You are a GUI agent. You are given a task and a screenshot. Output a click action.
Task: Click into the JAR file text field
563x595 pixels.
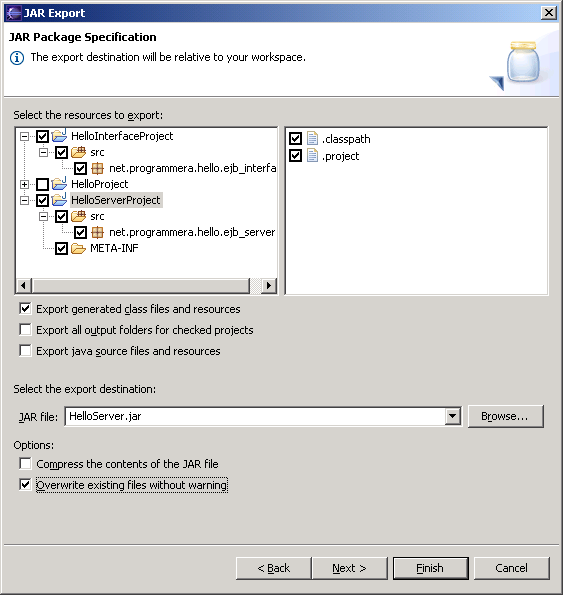(255, 417)
